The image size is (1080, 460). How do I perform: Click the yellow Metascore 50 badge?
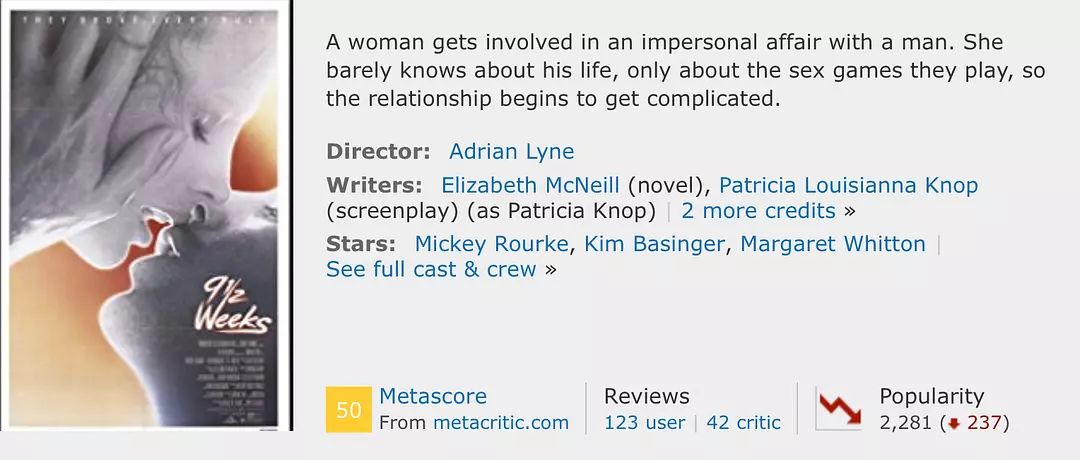(349, 410)
